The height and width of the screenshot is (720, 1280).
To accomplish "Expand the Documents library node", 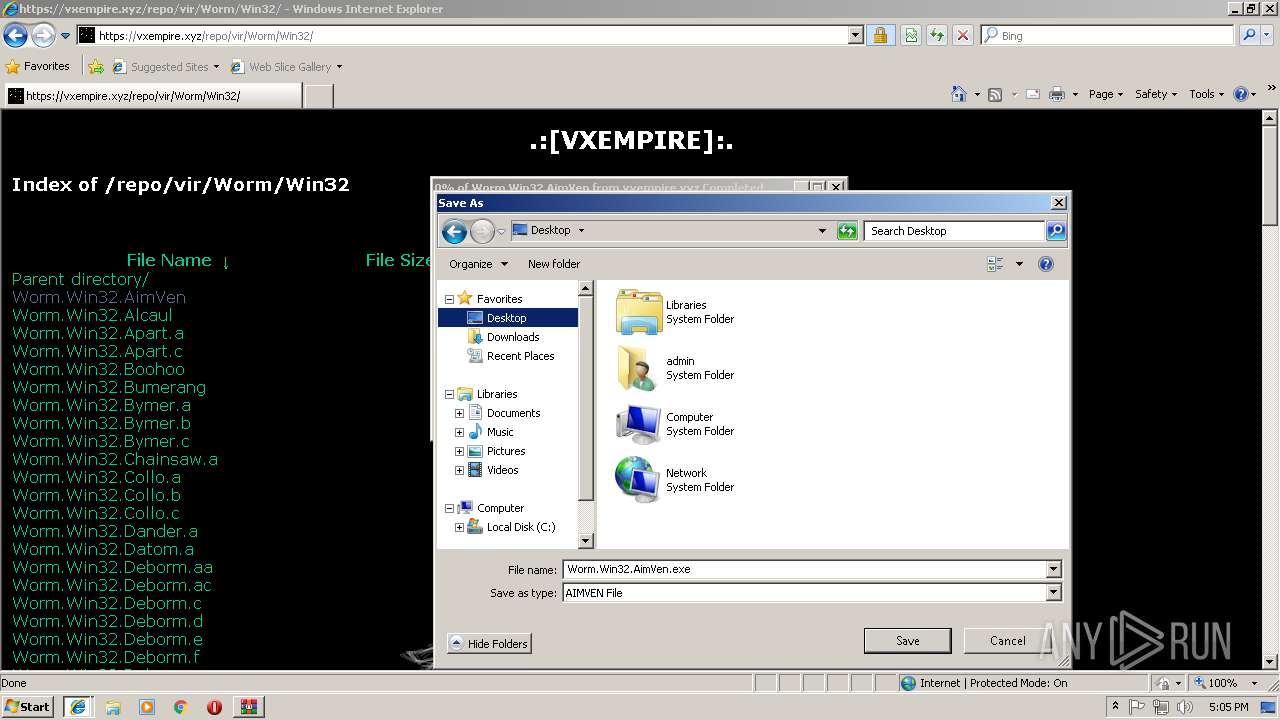I will coord(459,413).
